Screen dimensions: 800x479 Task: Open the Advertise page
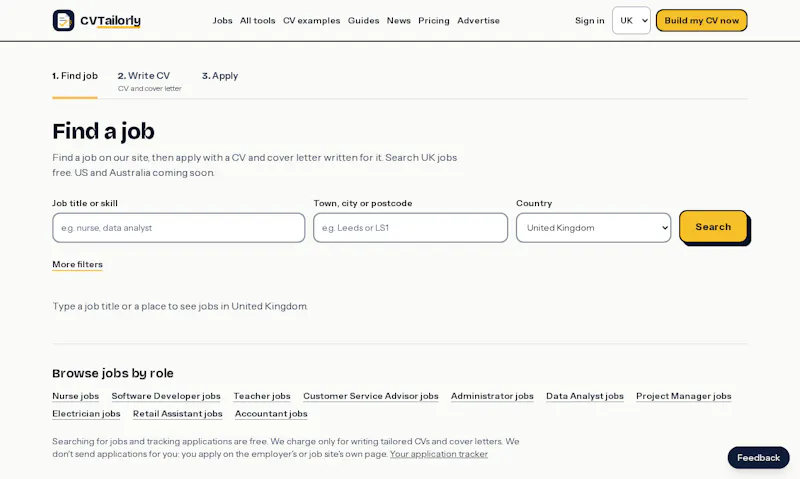pos(479,20)
